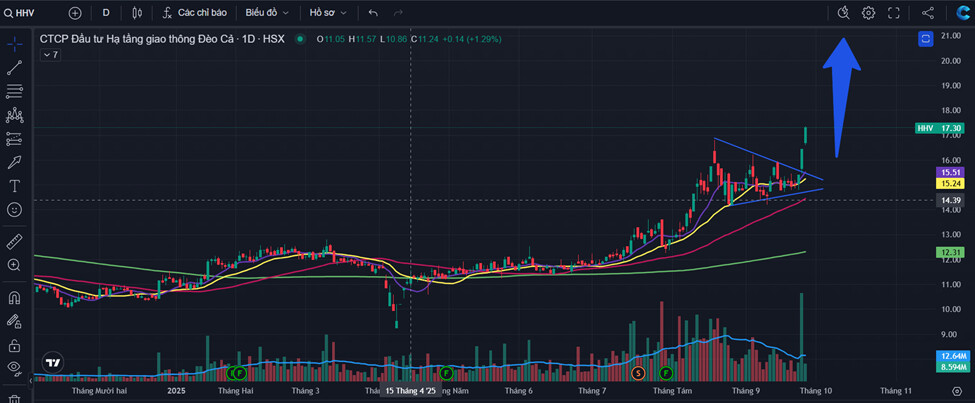
Task: Click the purple 15.51 price label
Action: click(x=951, y=172)
